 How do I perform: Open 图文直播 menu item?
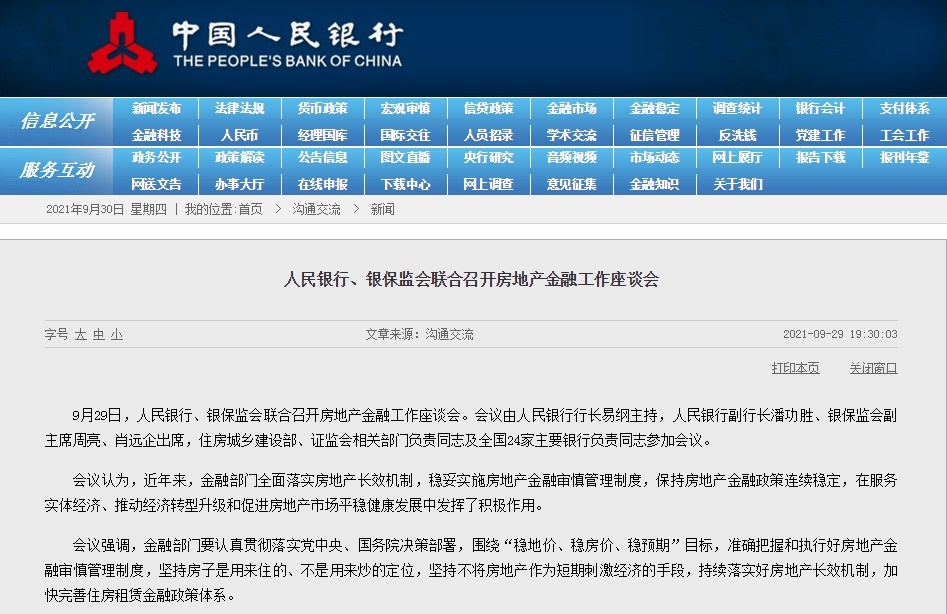(405, 158)
